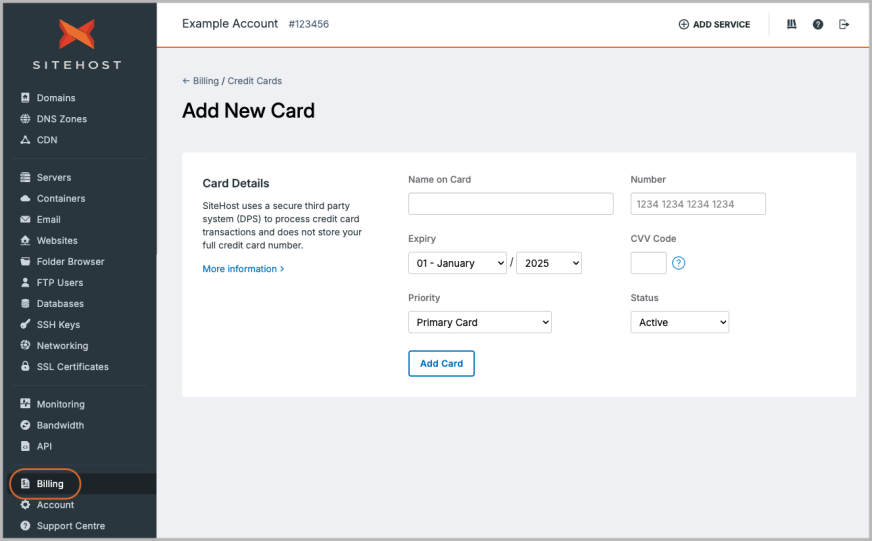The width and height of the screenshot is (872, 541).
Task: Select Billing in the sidebar menu
Action: [50, 484]
